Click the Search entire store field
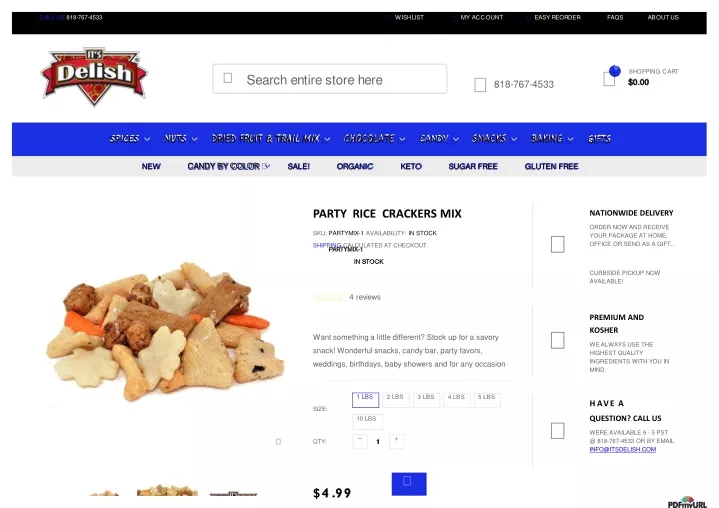 click(330, 79)
